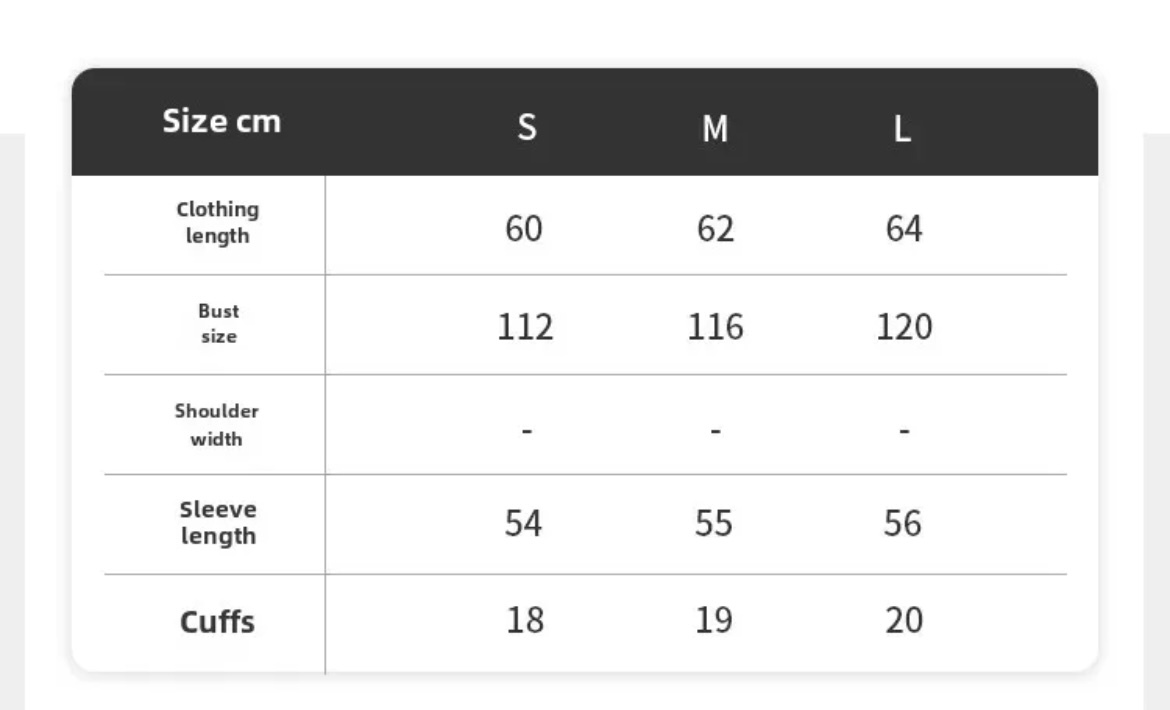Image resolution: width=1170 pixels, height=710 pixels.
Task: Click the 'Bust size' row label
Action: point(218,324)
